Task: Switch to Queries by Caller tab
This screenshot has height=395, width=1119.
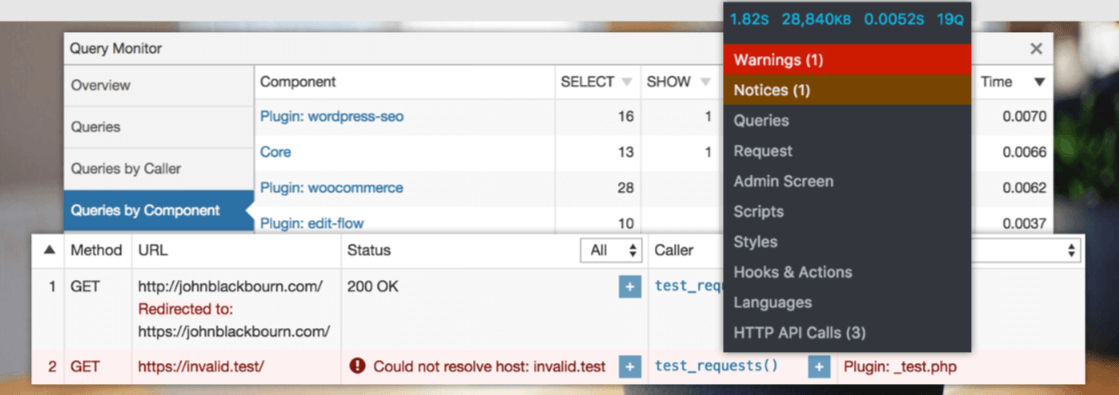Action: click(158, 169)
